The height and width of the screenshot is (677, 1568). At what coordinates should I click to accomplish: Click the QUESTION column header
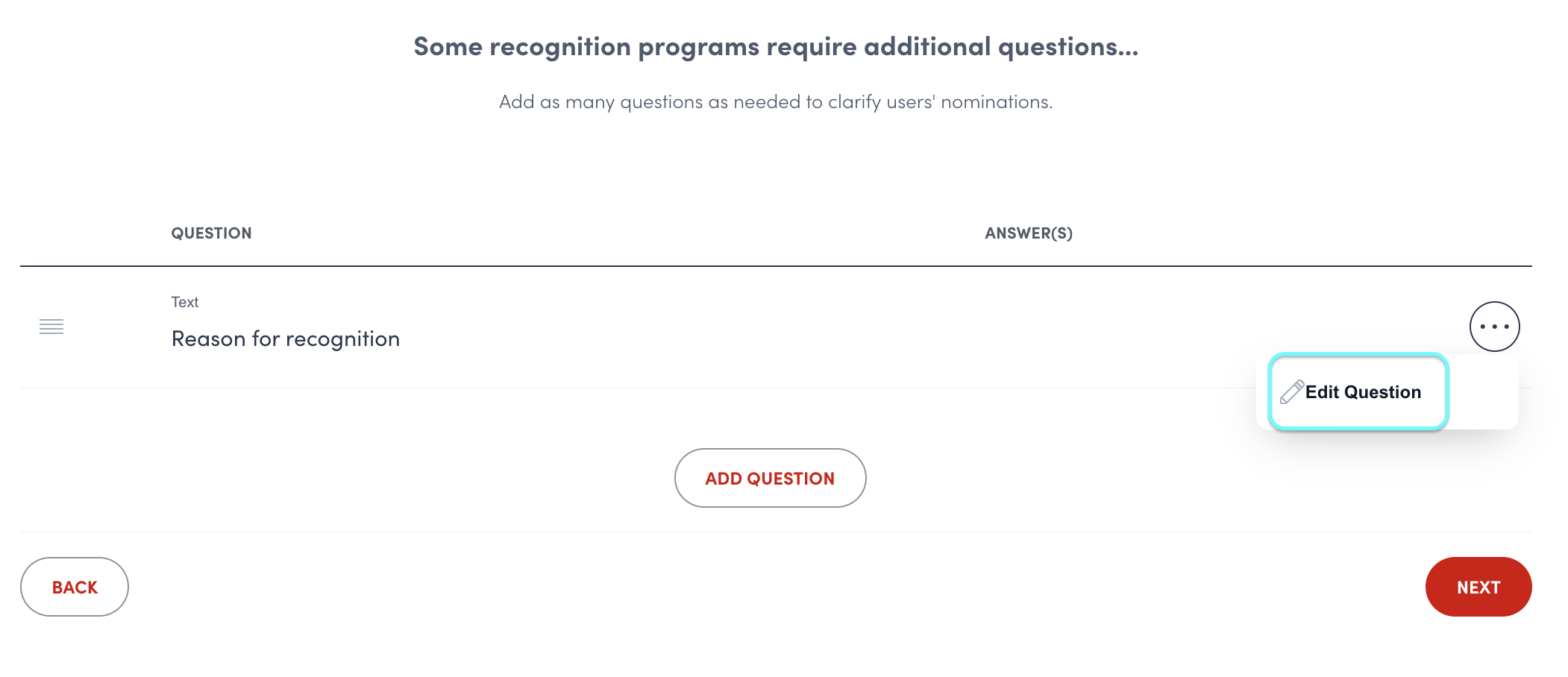[211, 233]
